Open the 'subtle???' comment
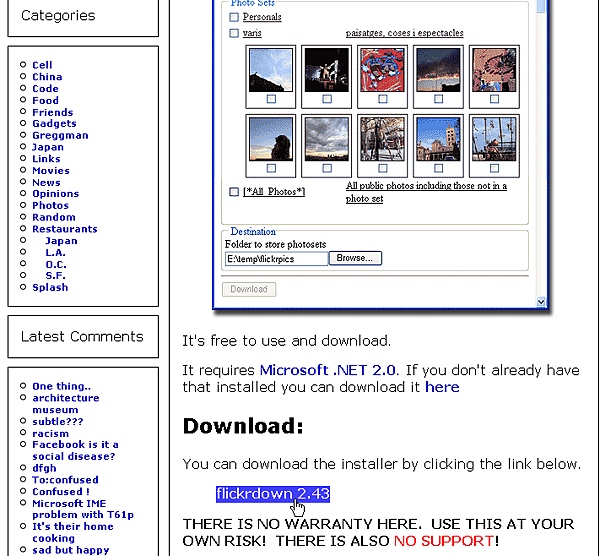This screenshot has height=556, width=600. tap(57, 422)
